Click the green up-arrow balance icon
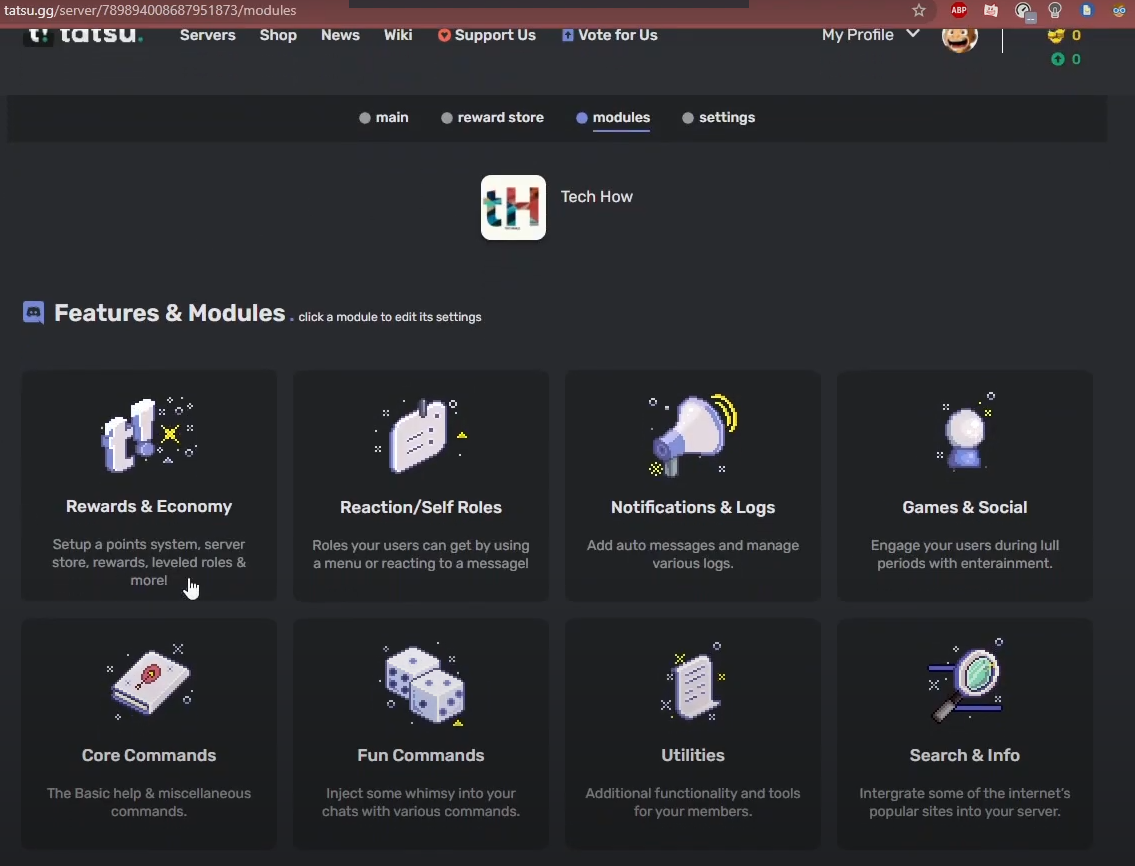The height and width of the screenshot is (866, 1135). tap(1058, 59)
